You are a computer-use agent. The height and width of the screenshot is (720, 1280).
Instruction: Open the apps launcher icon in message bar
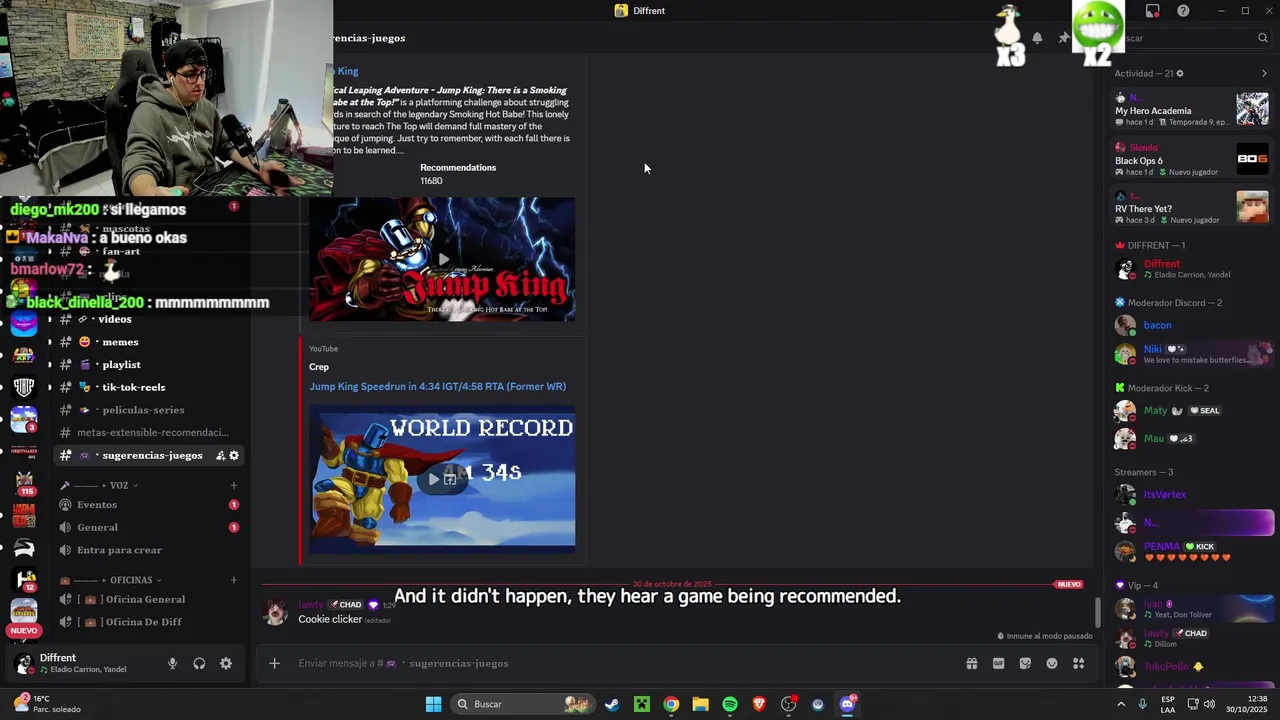1079,663
